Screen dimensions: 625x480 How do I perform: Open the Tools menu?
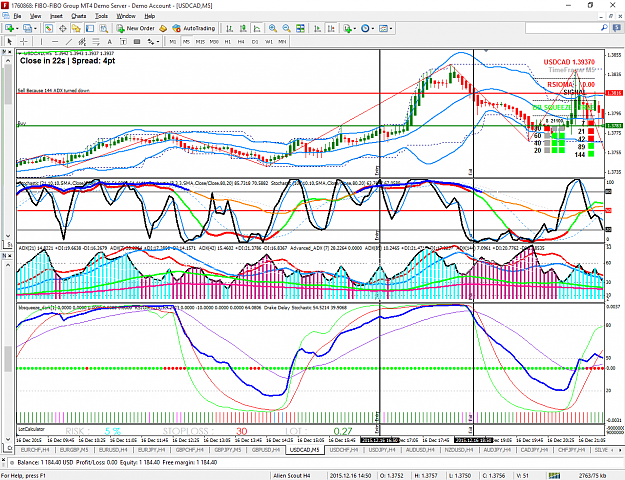[101, 16]
